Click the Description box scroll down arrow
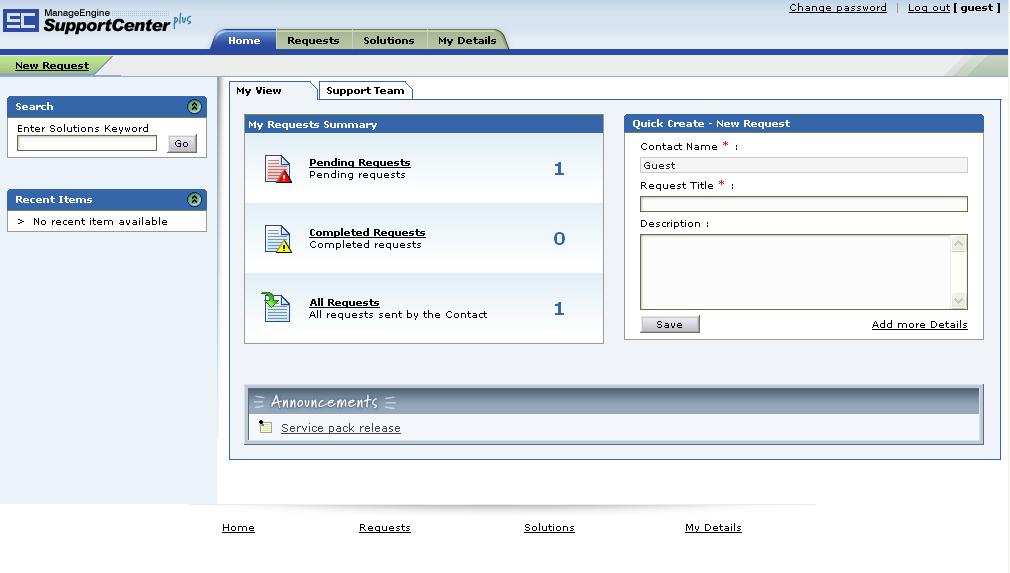Image resolution: width=1010 pixels, height=573 pixels. coord(959,301)
